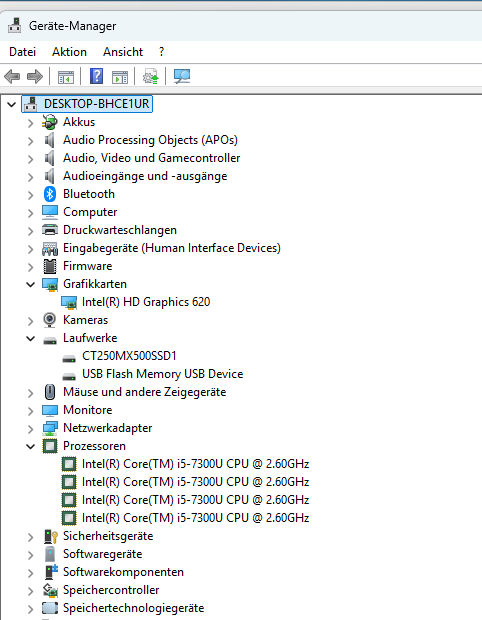The width and height of the screenshot is (482, 620).
Task: Click the Monitore display icon
Action: point(50,410)
